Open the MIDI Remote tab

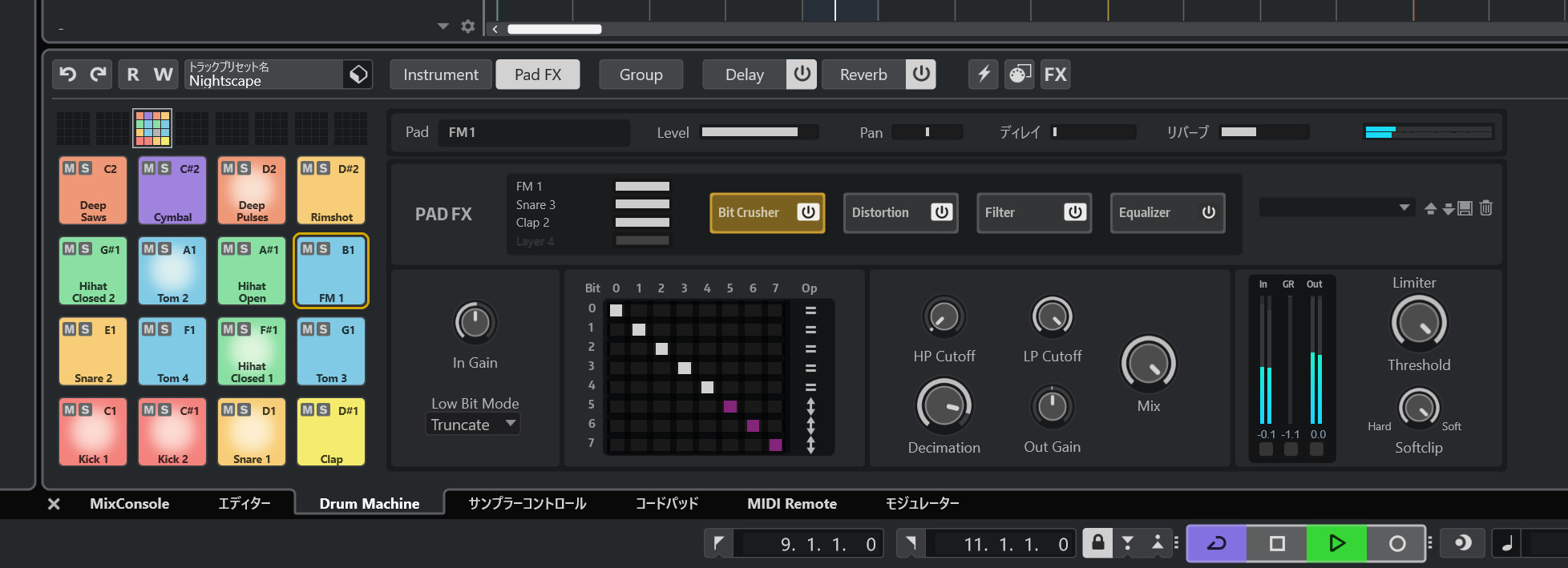click(x=792, y=504)
